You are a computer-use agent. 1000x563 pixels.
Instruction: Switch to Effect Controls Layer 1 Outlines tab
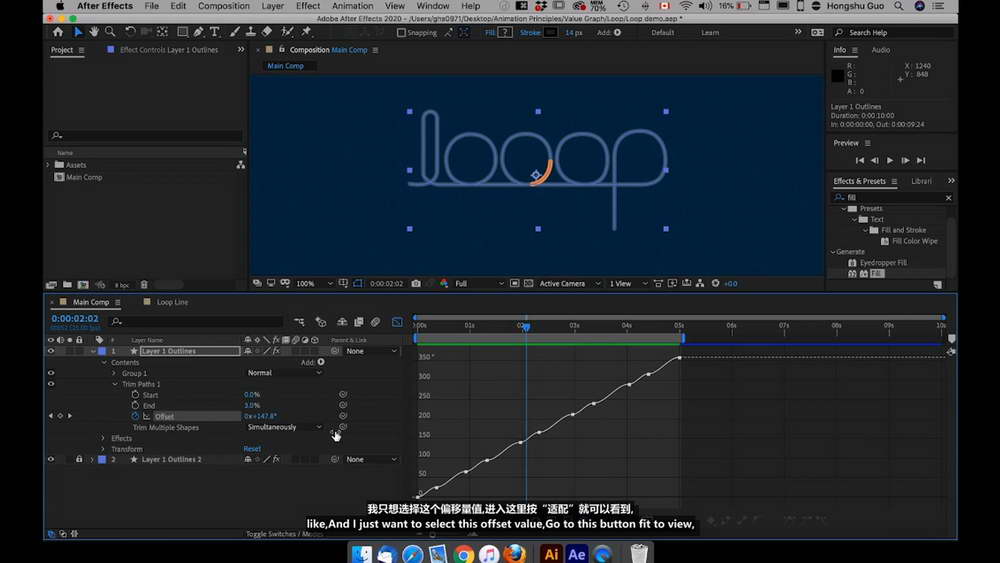tap(169, 50)
